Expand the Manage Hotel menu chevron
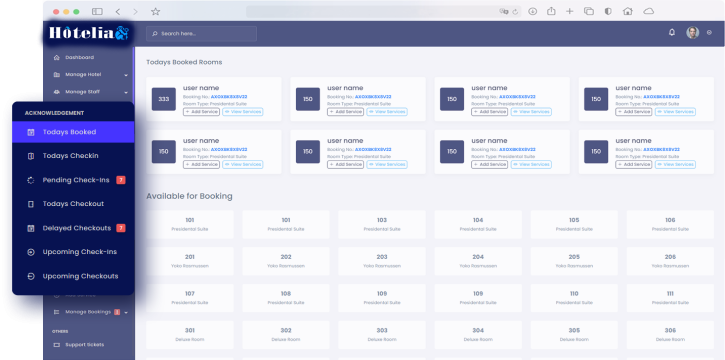Viewport: 725px width, 360px height. (x=126, y=75)
